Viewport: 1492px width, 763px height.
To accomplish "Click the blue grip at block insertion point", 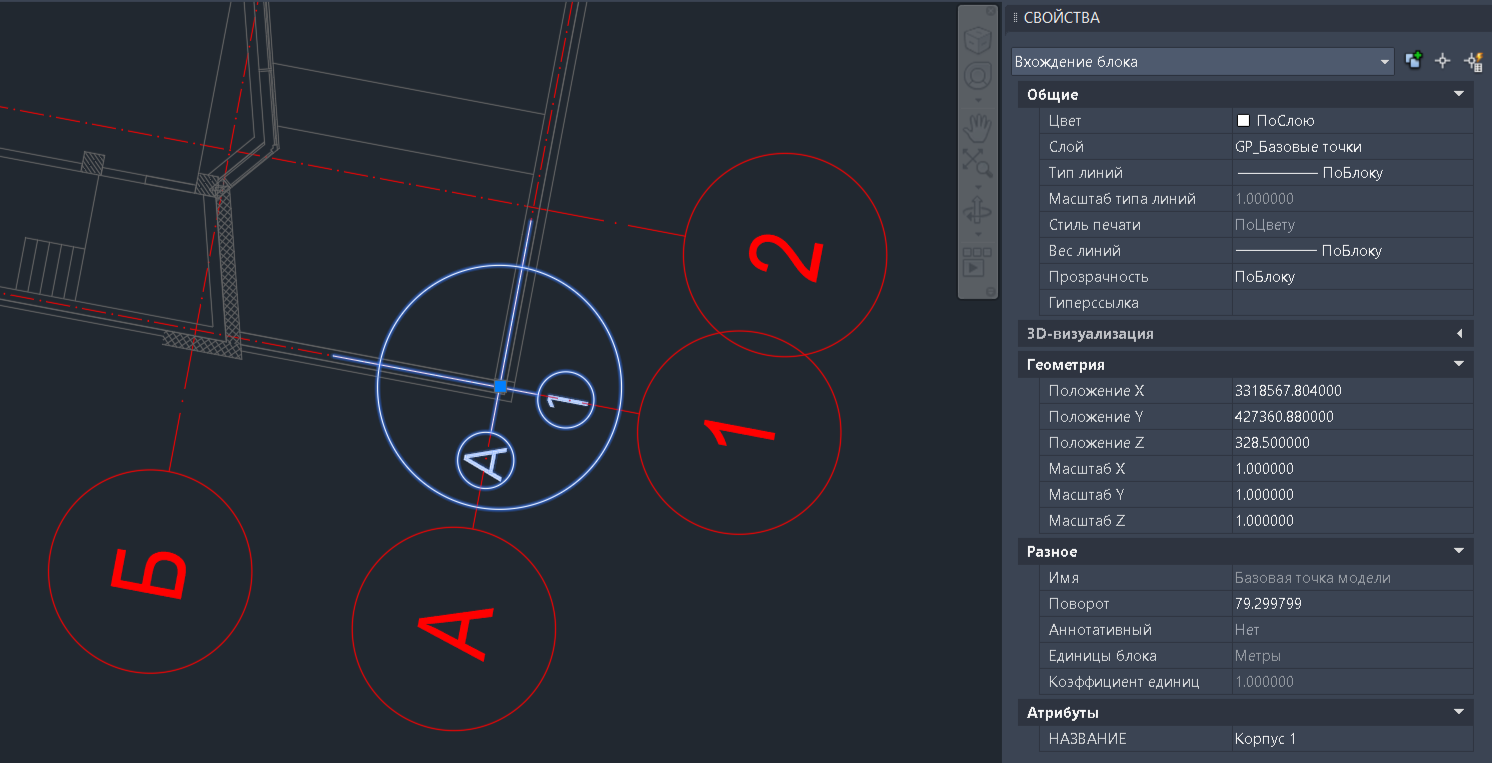I will 500,386.
